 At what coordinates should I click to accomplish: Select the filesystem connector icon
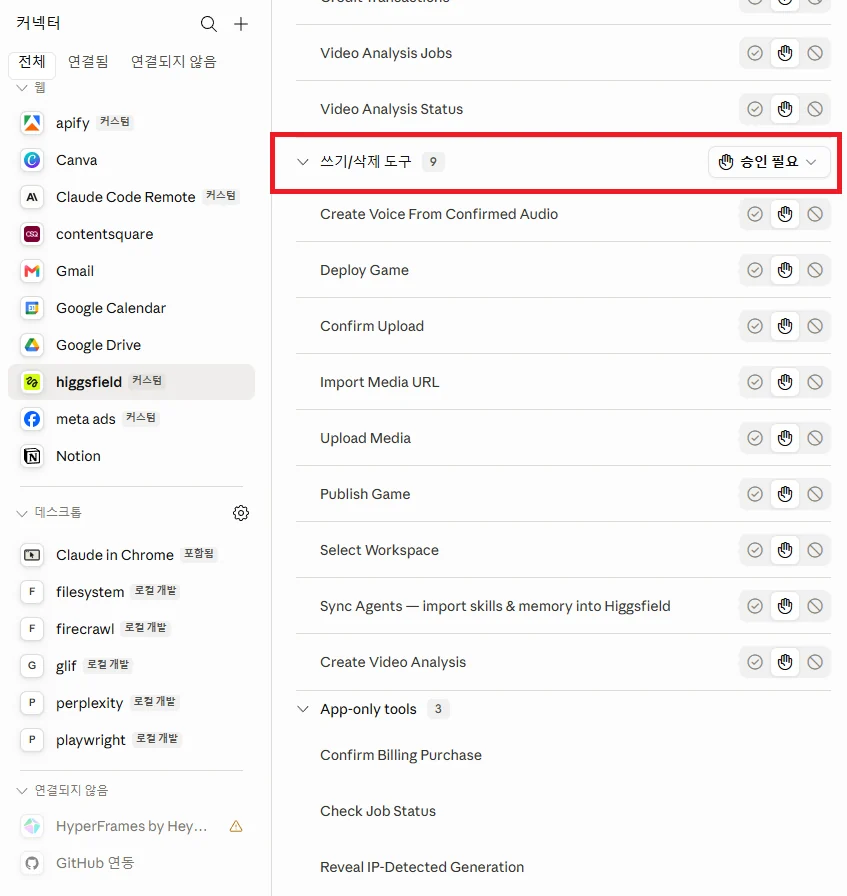click(x=32, y=591)
